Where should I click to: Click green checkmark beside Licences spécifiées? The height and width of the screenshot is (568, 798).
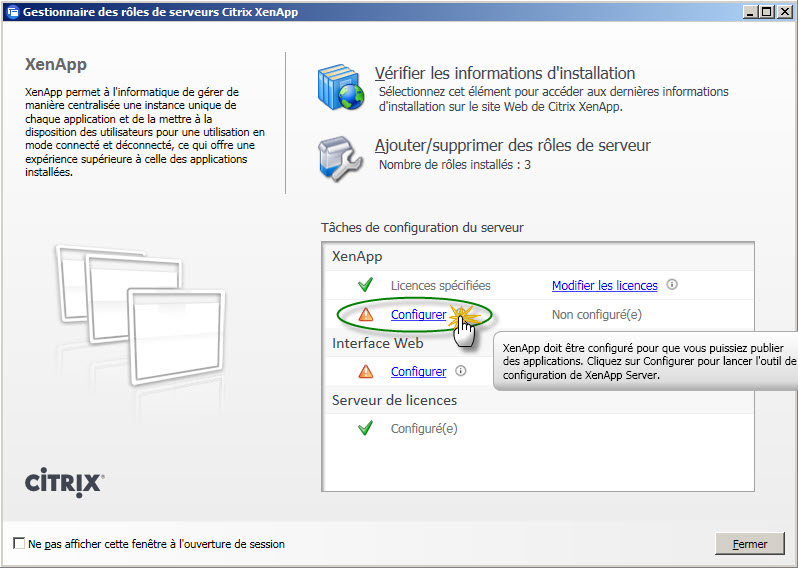[x=365, y=285]
